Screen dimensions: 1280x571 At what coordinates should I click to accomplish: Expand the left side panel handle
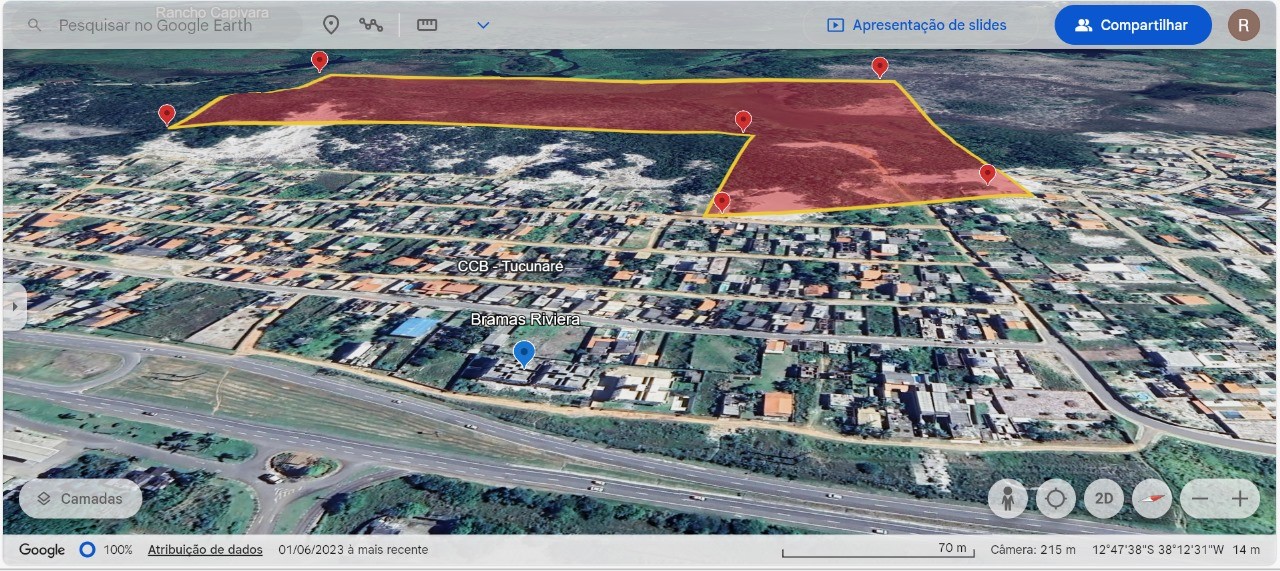coord(14,307)
